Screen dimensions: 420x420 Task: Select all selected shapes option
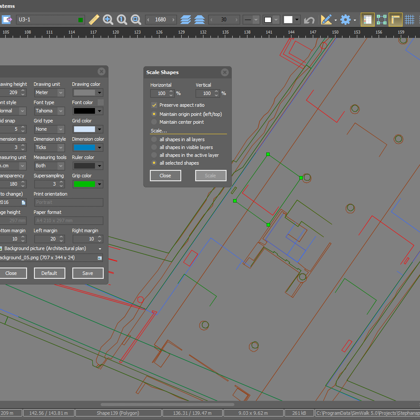154,163
